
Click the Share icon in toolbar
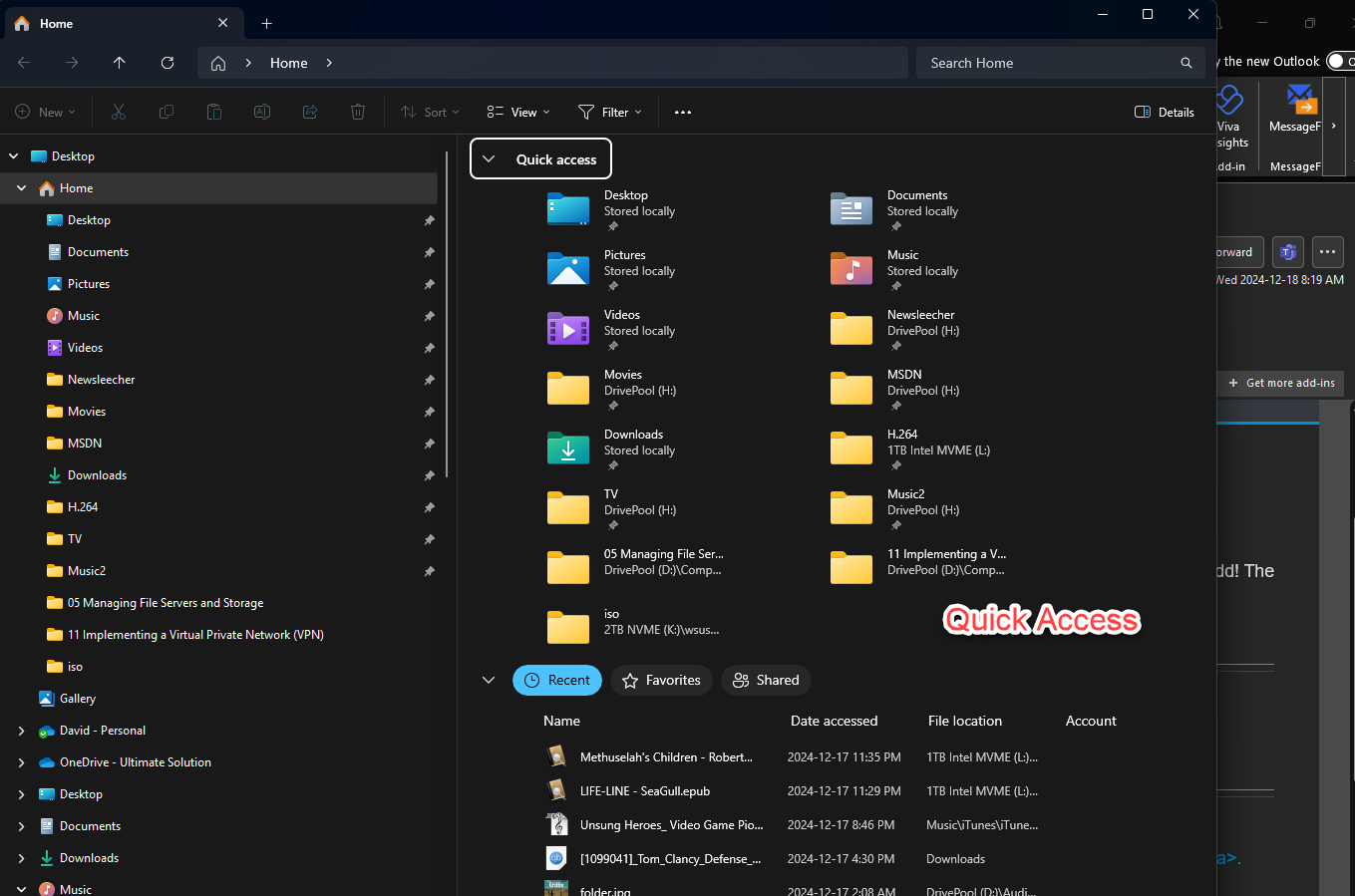pos(310,113)
